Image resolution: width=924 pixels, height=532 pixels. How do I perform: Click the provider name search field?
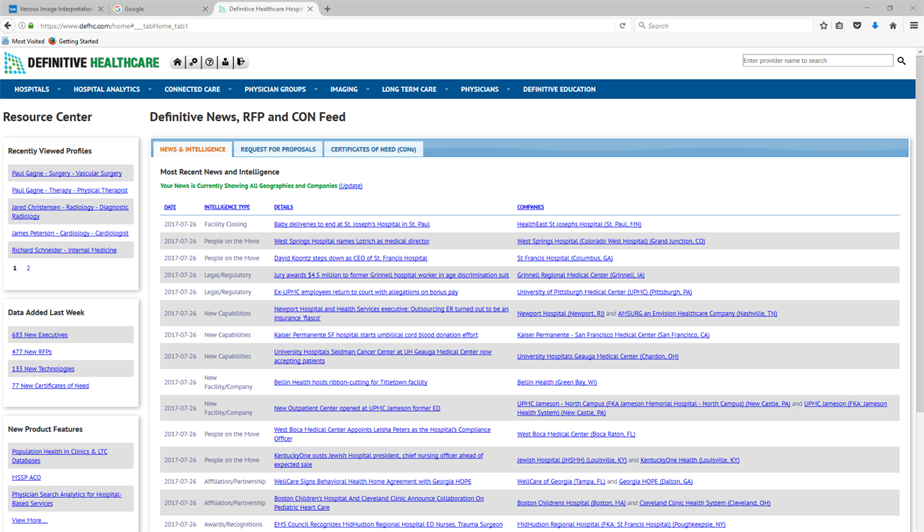coord(817,61)
